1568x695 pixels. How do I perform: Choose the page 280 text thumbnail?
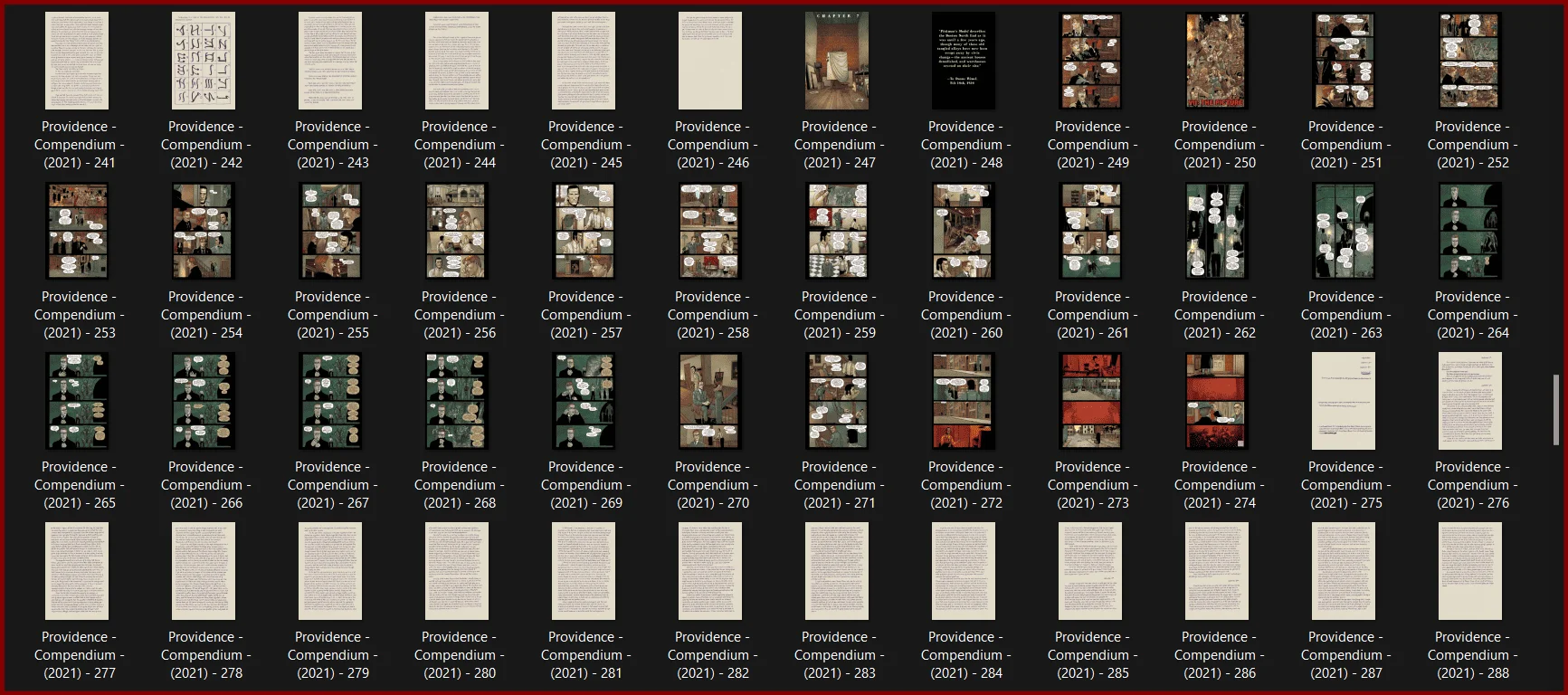(x=457, y=571)
